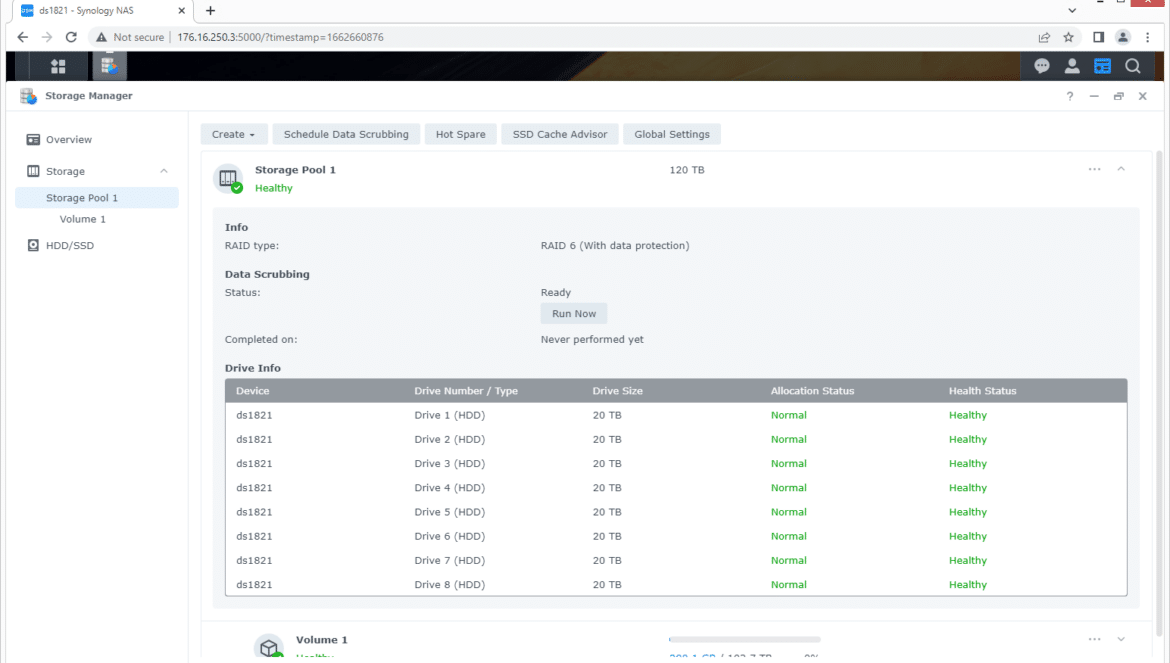Collapse the Storage Pool 1 panel
1170x663 pixels.
pos(1121,169)
